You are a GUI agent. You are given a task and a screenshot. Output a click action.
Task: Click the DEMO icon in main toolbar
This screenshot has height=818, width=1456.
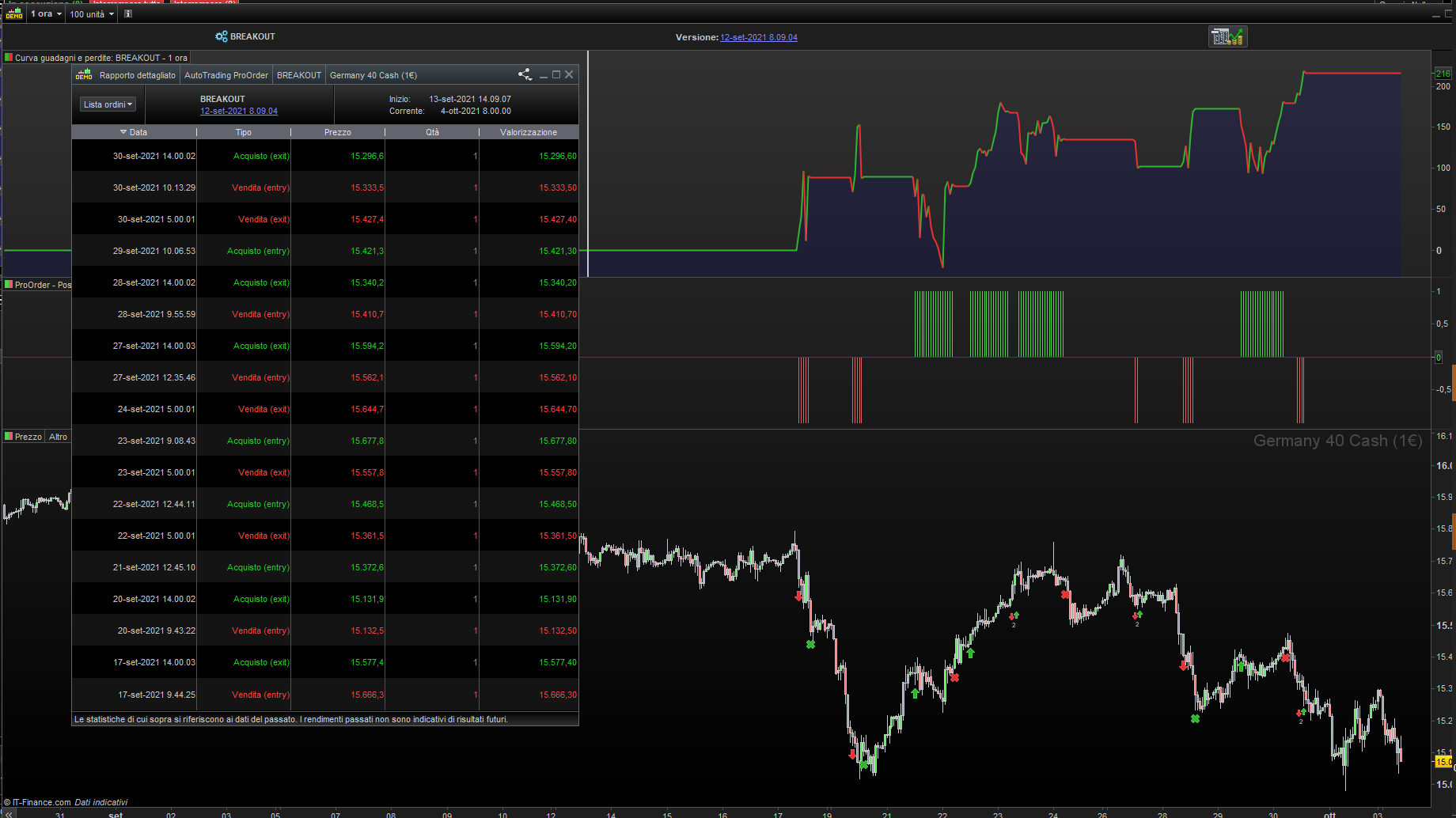[14, 13]
